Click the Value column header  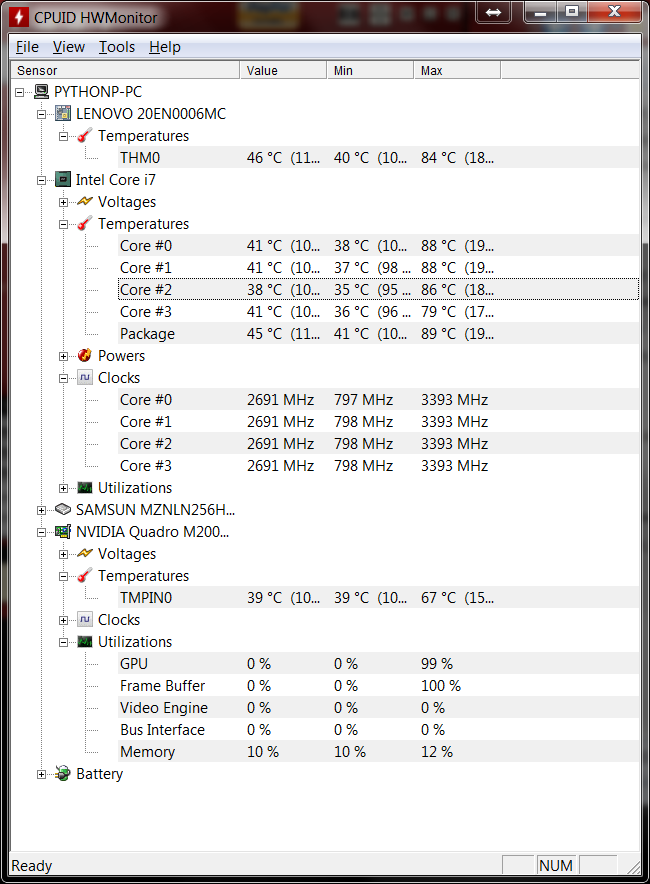point(283,71)
